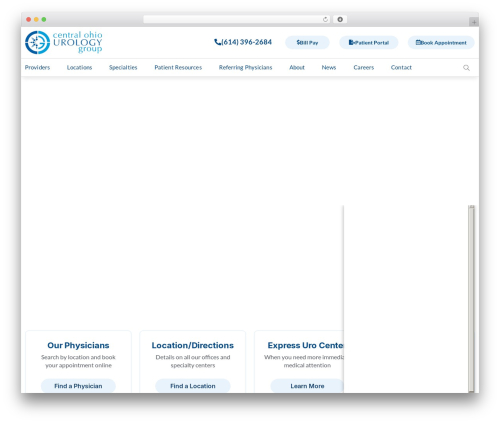Open the Patient Portal button
The image size is (500, 423).
(369, 42)
